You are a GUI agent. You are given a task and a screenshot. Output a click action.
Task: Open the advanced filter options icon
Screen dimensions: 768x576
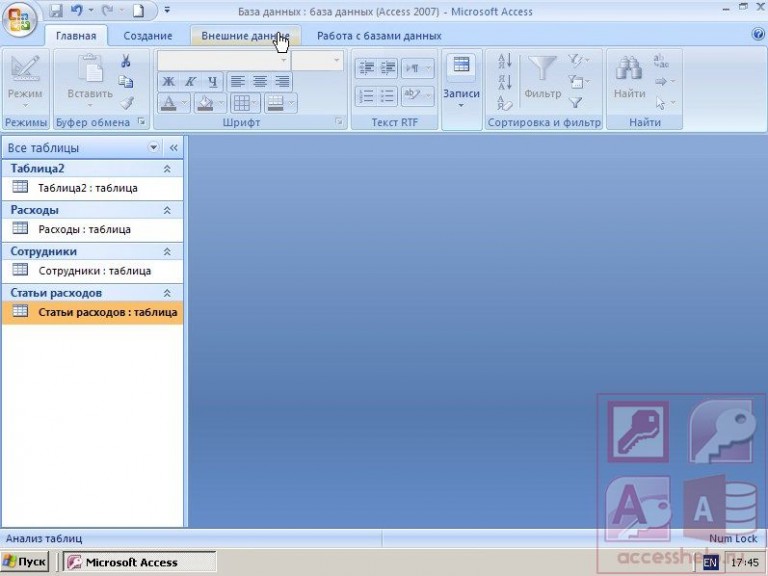coord(578,81)
